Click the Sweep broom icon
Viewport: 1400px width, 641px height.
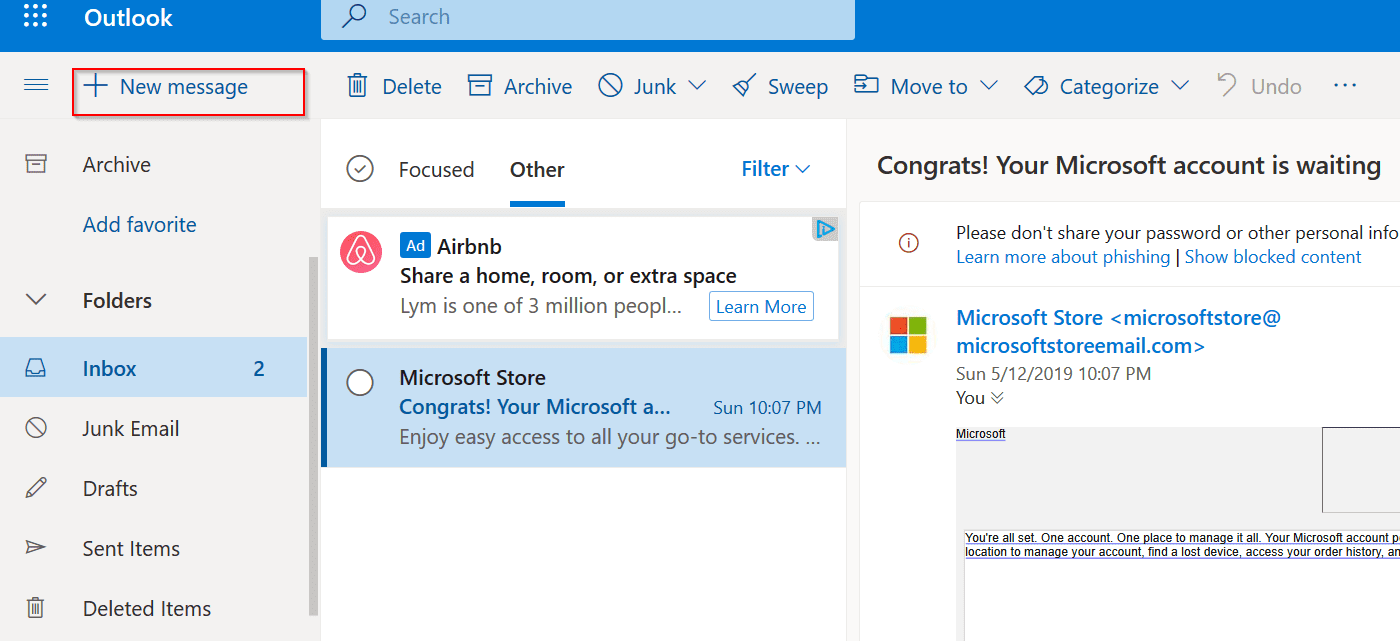(x=744, y=86)
